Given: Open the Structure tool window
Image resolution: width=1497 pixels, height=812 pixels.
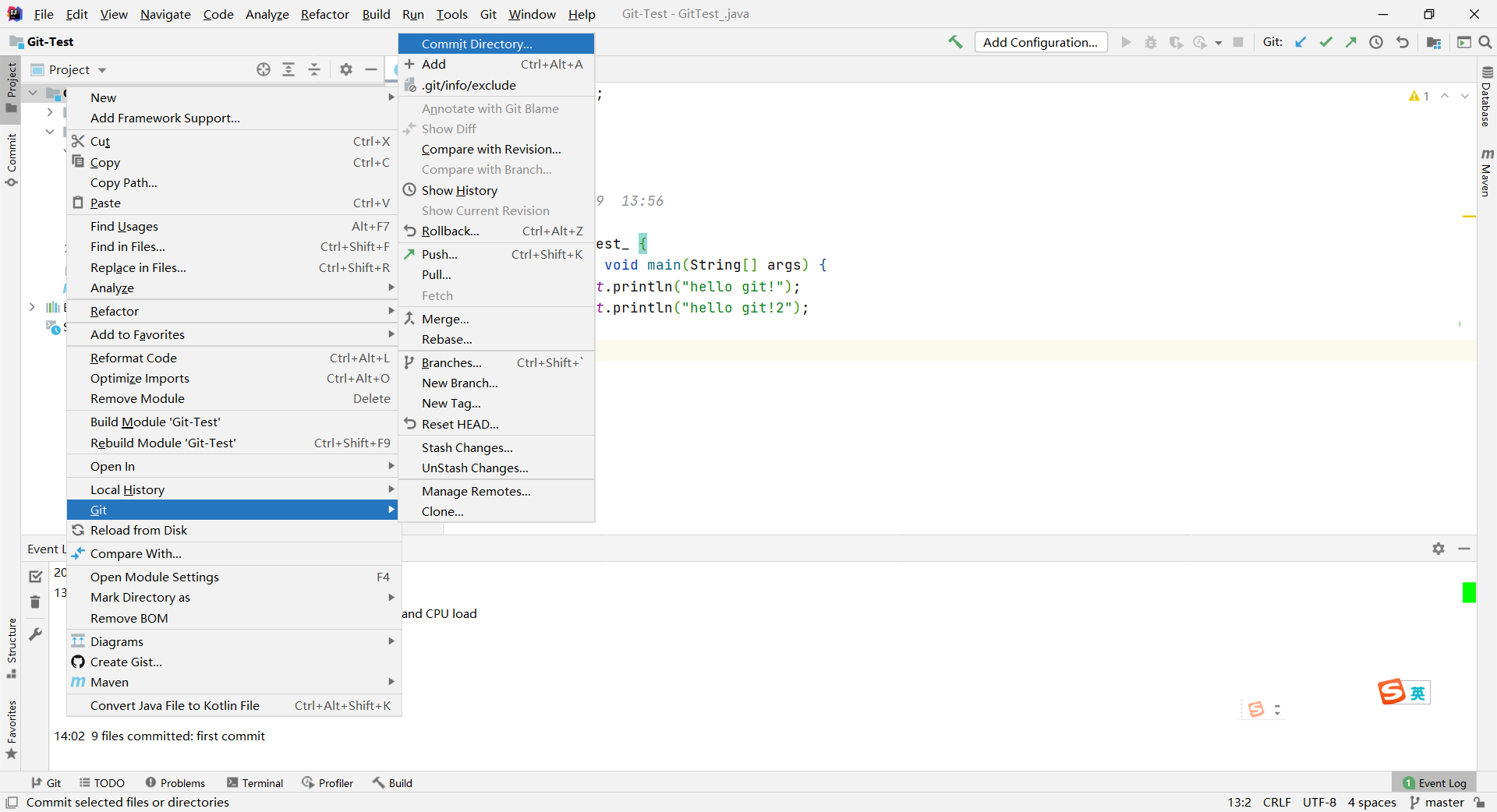Looking at the screenshot, I should point(11,648).
